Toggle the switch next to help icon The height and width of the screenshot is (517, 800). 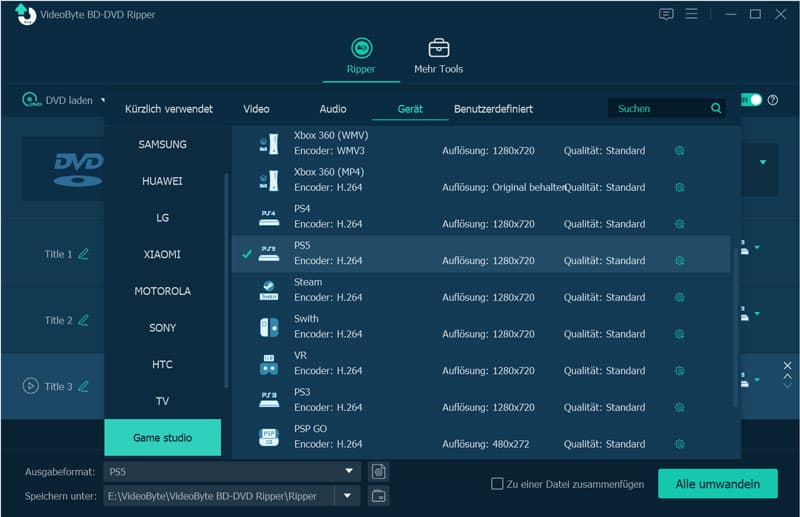tap(751, 100)
